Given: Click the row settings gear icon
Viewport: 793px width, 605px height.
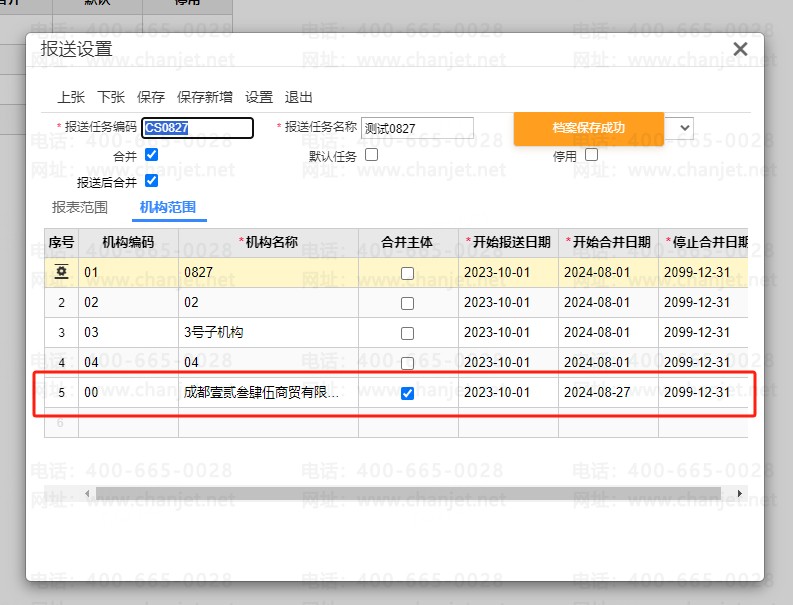Looking at the screenshot, I should click(61, 272).
